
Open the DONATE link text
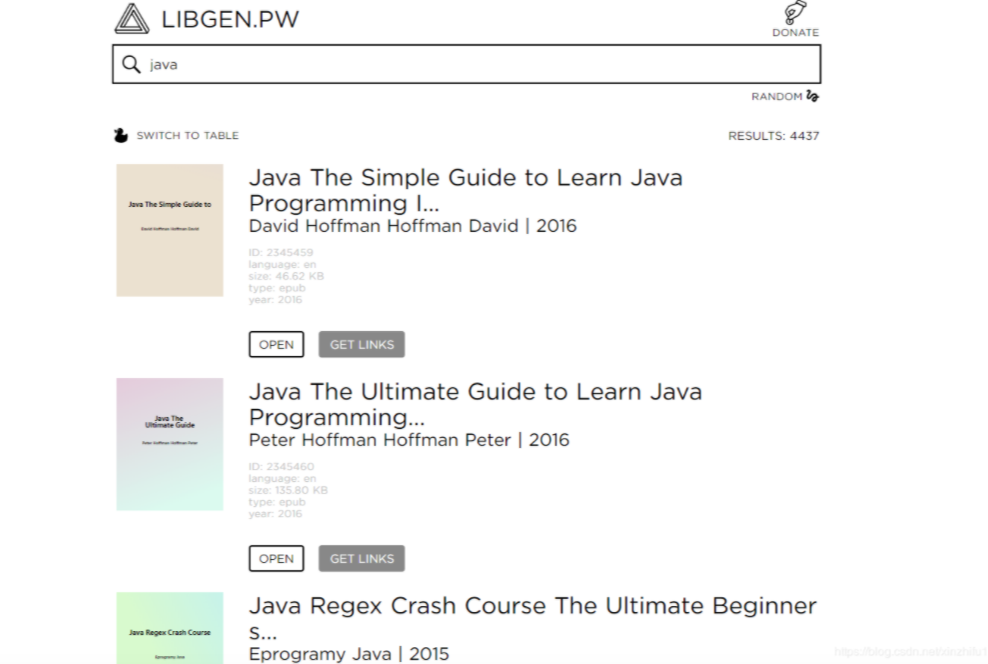pos(795,33)
